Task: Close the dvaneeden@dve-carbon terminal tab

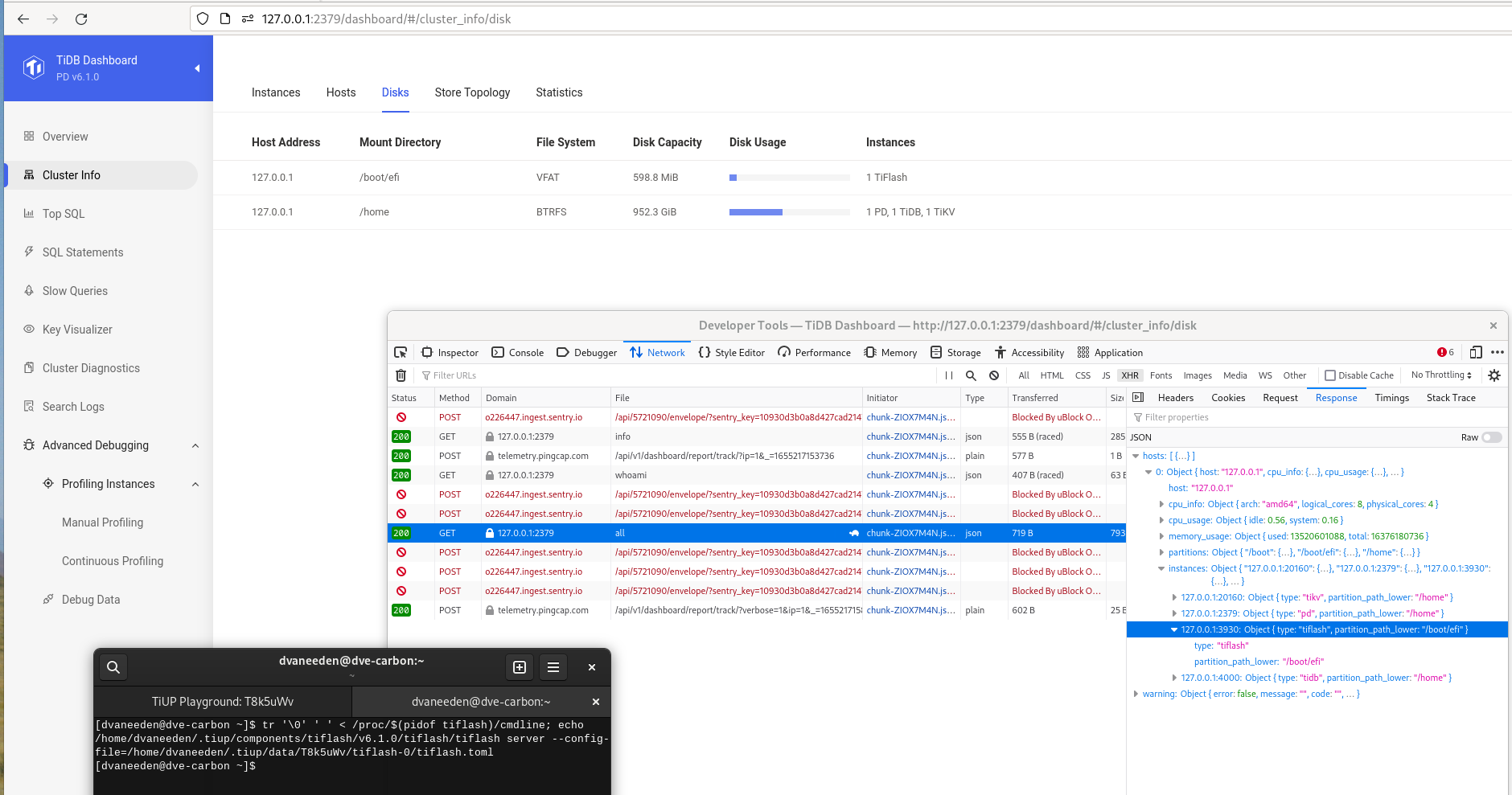Action: point(596,702)
